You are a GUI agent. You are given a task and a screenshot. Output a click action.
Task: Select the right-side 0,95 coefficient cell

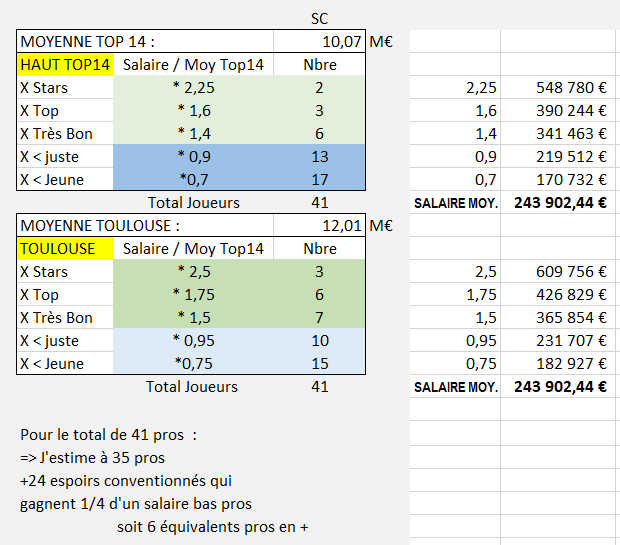455,340
